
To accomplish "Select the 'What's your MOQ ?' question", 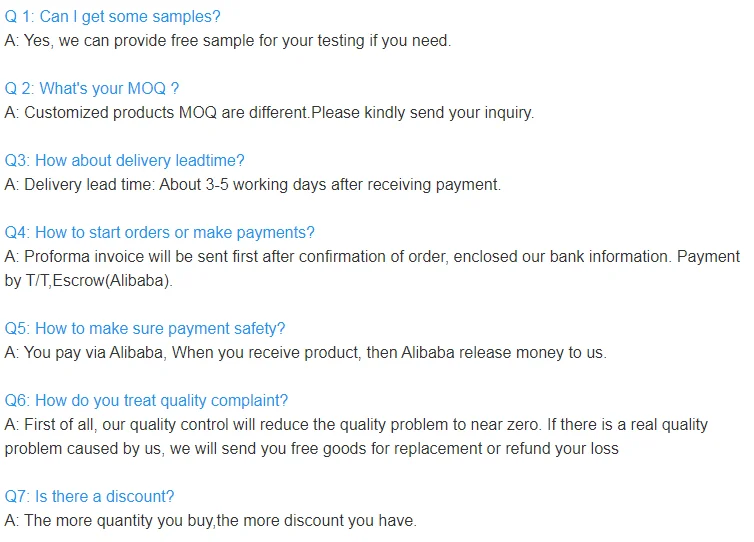I will coord(92,89).
